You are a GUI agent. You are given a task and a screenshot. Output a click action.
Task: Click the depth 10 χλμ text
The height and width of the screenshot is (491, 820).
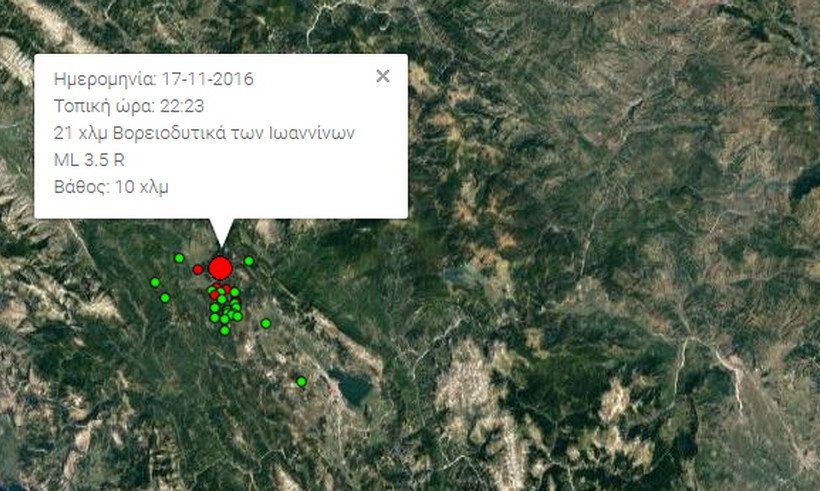tap(141, 187)
